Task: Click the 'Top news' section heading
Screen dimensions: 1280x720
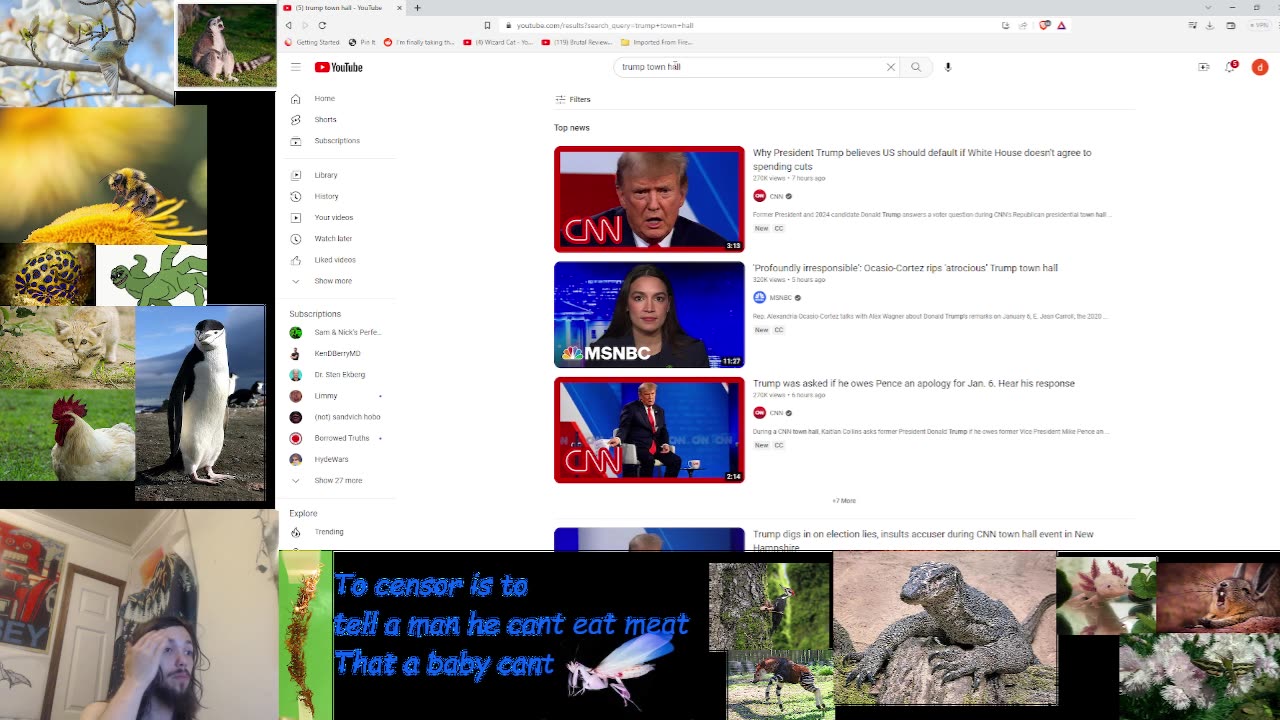Action: (572, 128)
